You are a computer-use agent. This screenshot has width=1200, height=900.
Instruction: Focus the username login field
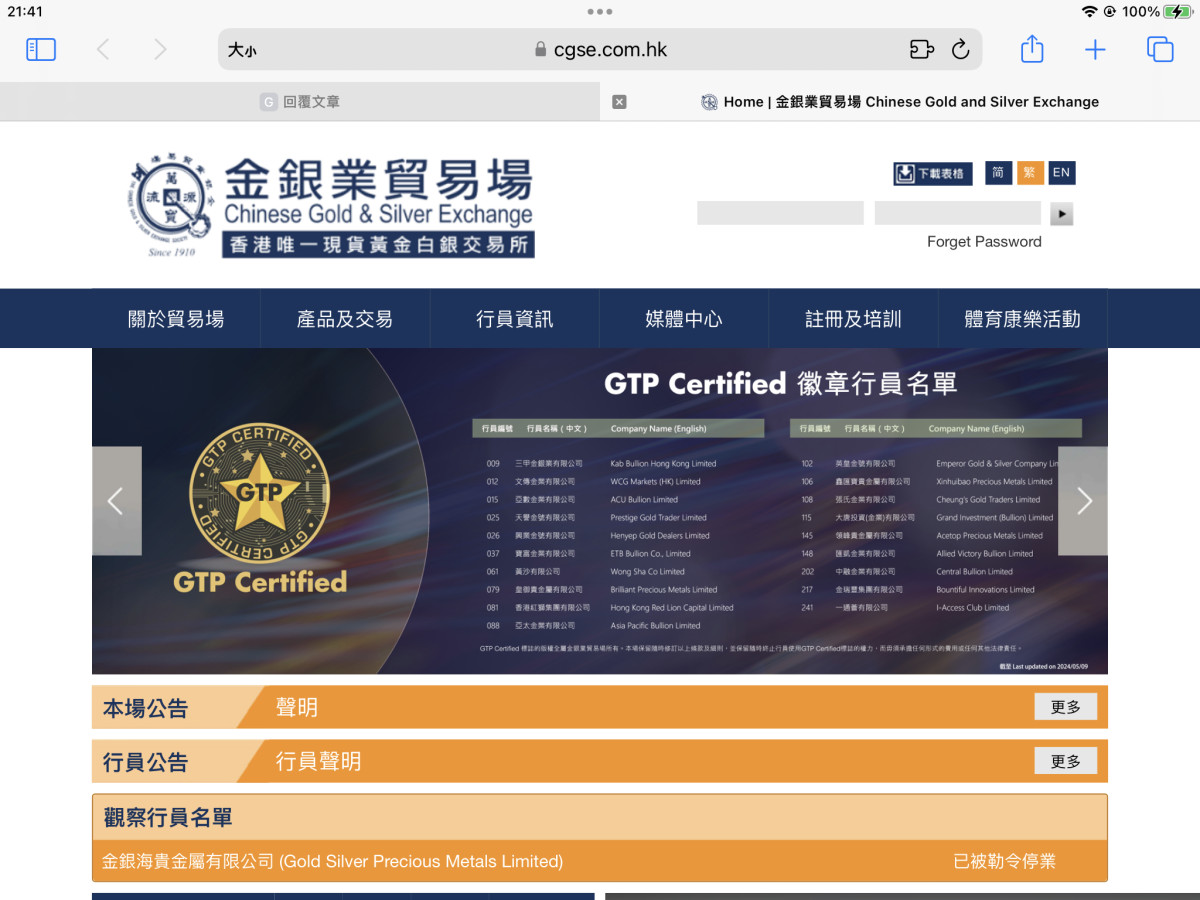point(780,213)
